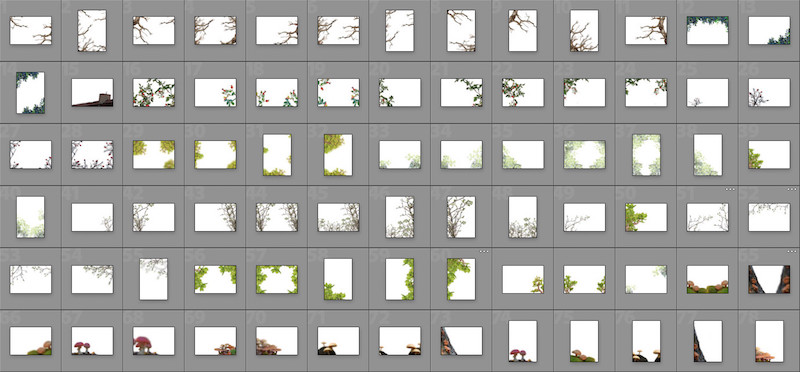Click the ellipsis badge on portrait thumbnail 60
800x372 pixels.
pos(484,252)
